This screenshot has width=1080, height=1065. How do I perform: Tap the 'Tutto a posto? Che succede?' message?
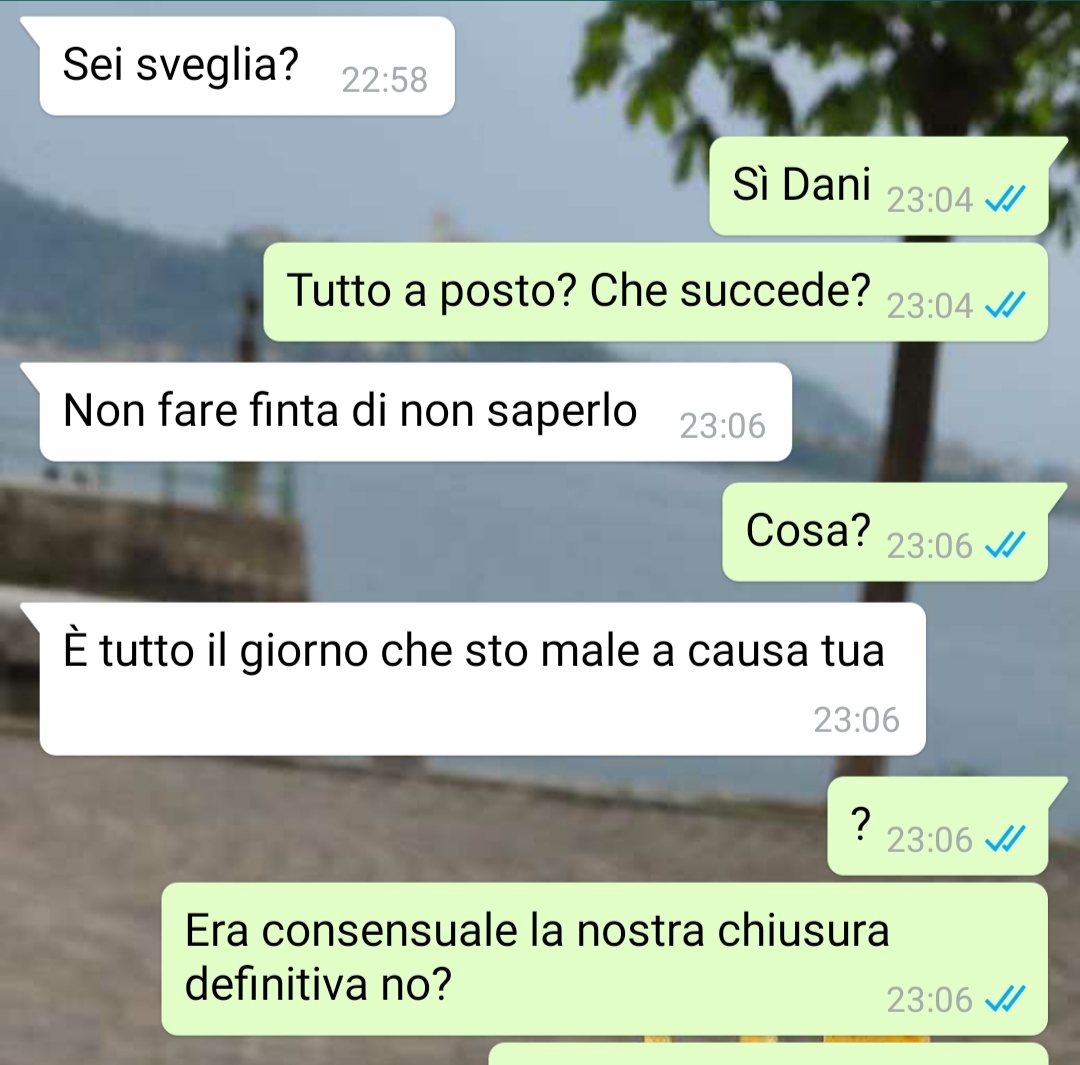coord(656,292)
